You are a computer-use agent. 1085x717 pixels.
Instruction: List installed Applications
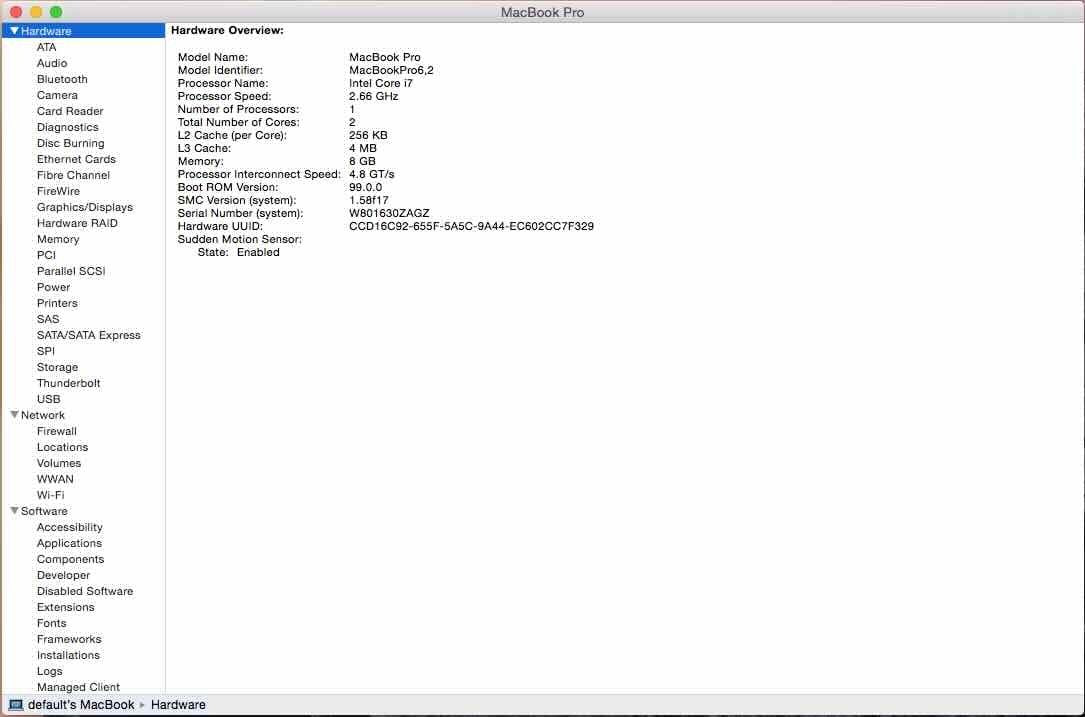[x=69, y=543]
